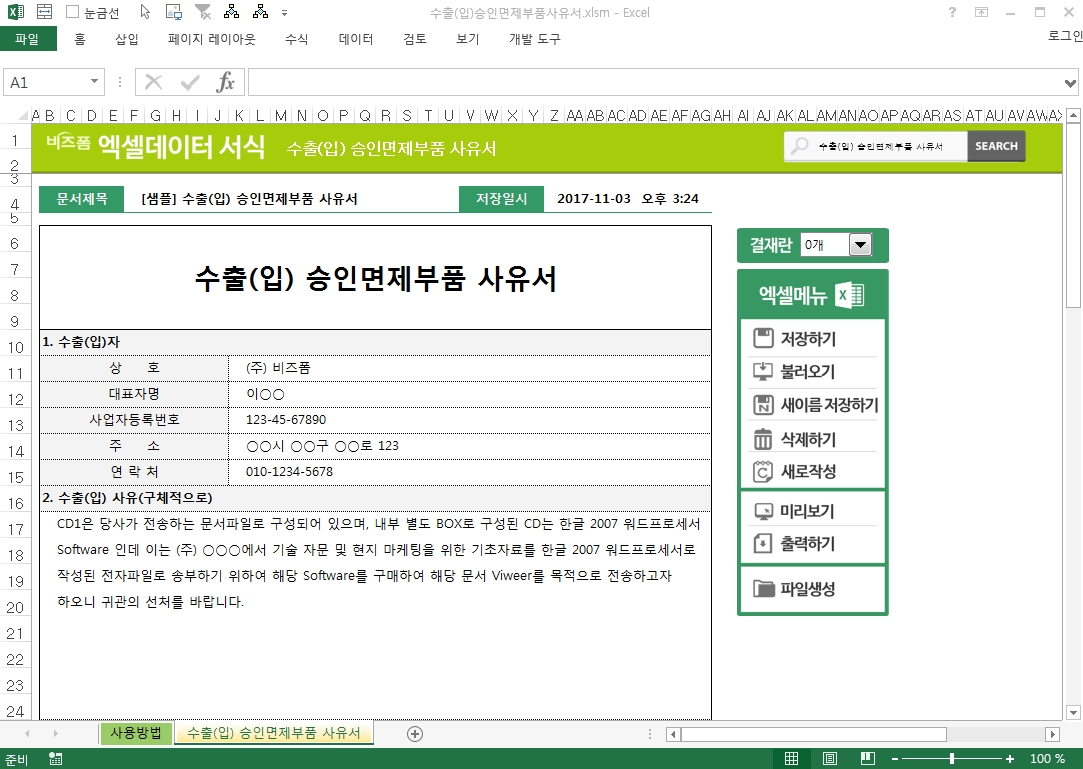Click the zoom slider handle
Screen dimensions: 1083x769
coord(951,759)
